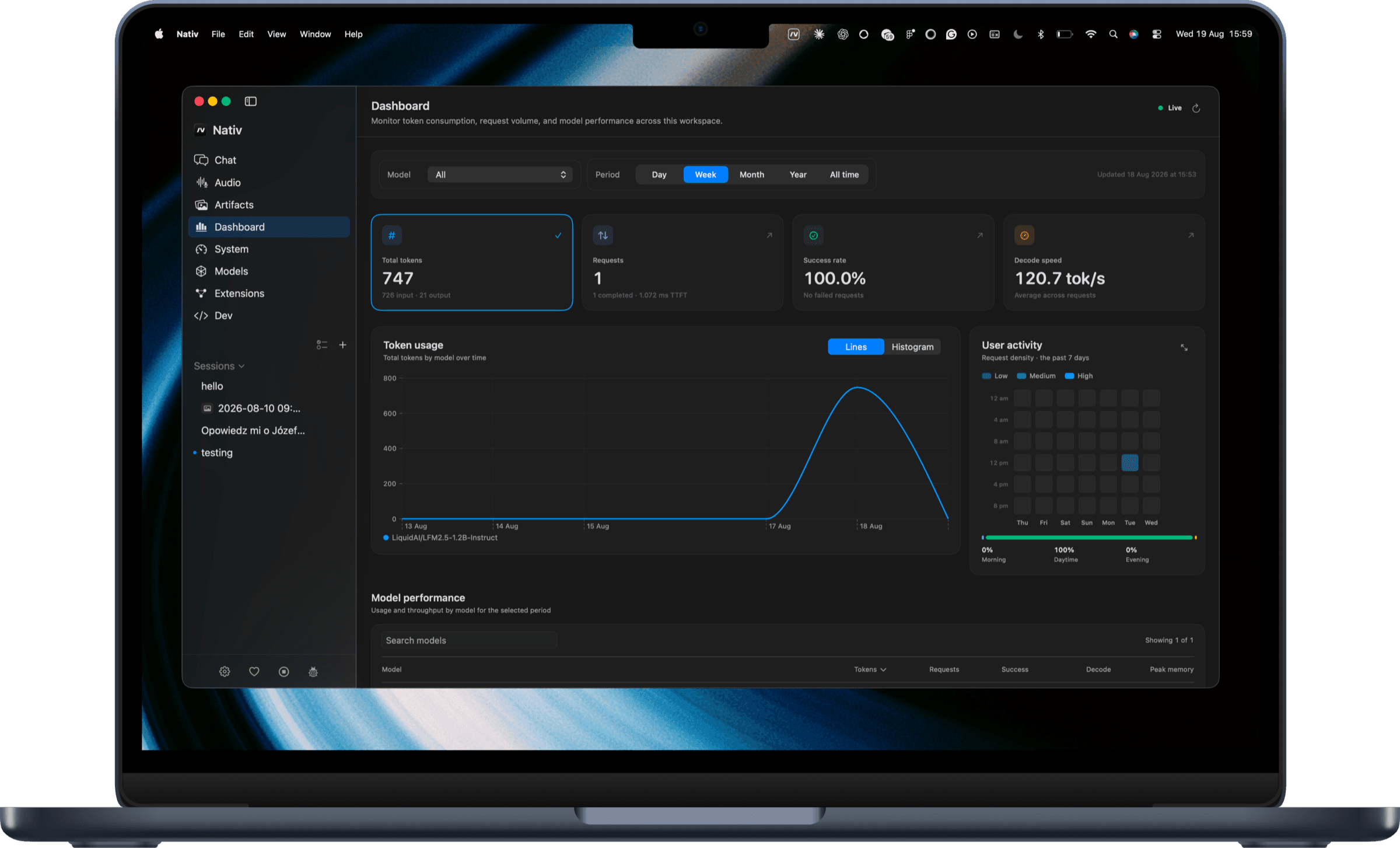Set period to Year
The height and width of the screenshot is (848, 1400).
click(x=798, y=175)
